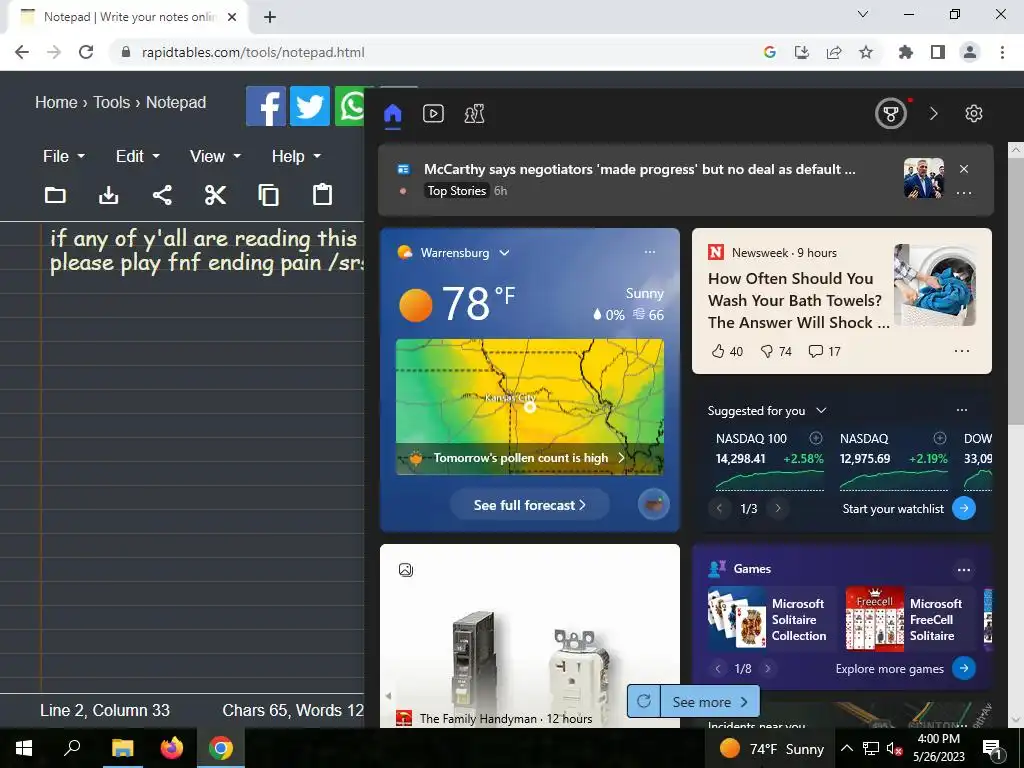
Task: Select the widgets Home tab icon
Action: coord(392,114)
